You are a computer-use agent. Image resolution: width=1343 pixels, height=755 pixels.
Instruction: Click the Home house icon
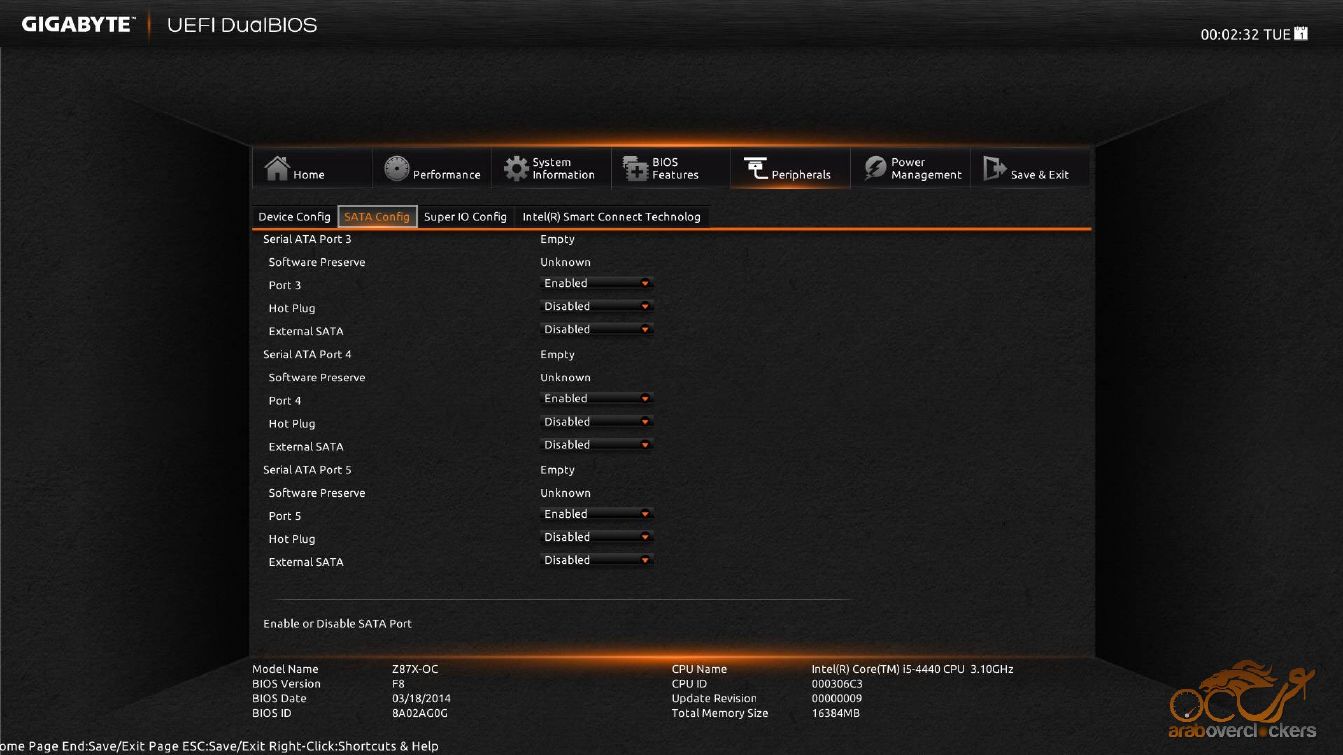[x=277, y=168]
